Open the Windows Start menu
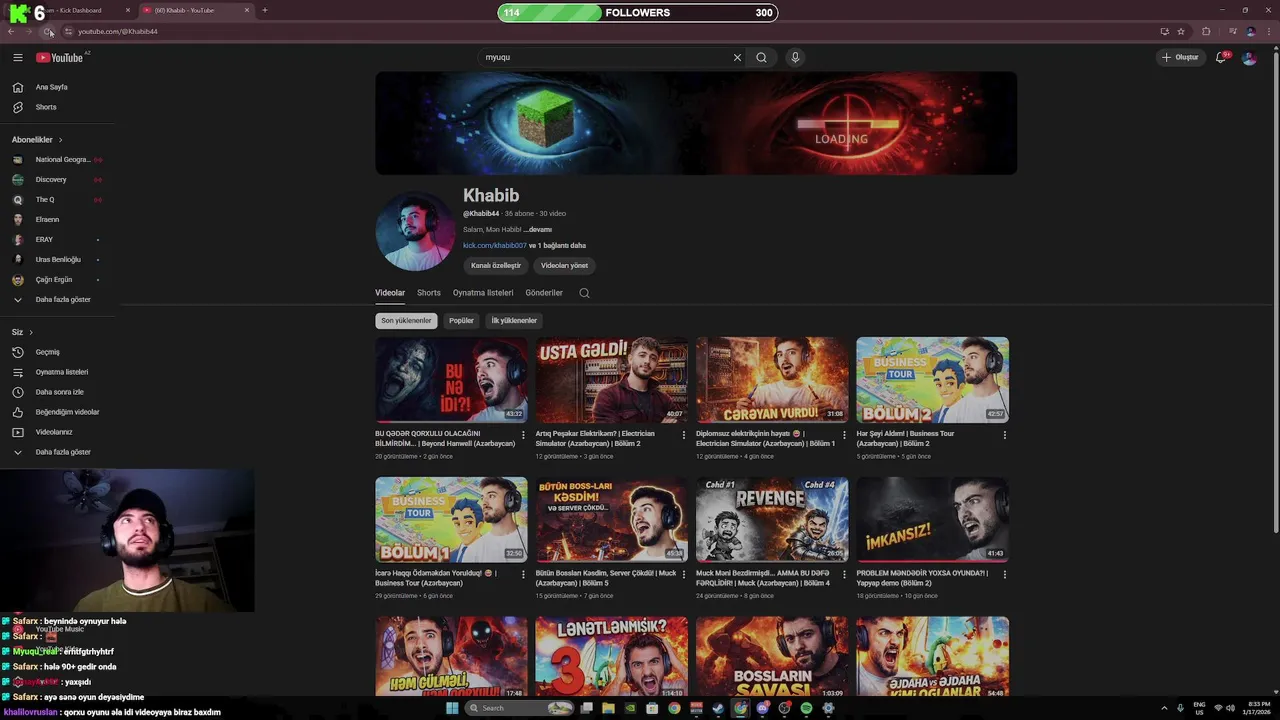 click(x=452, y=708)
